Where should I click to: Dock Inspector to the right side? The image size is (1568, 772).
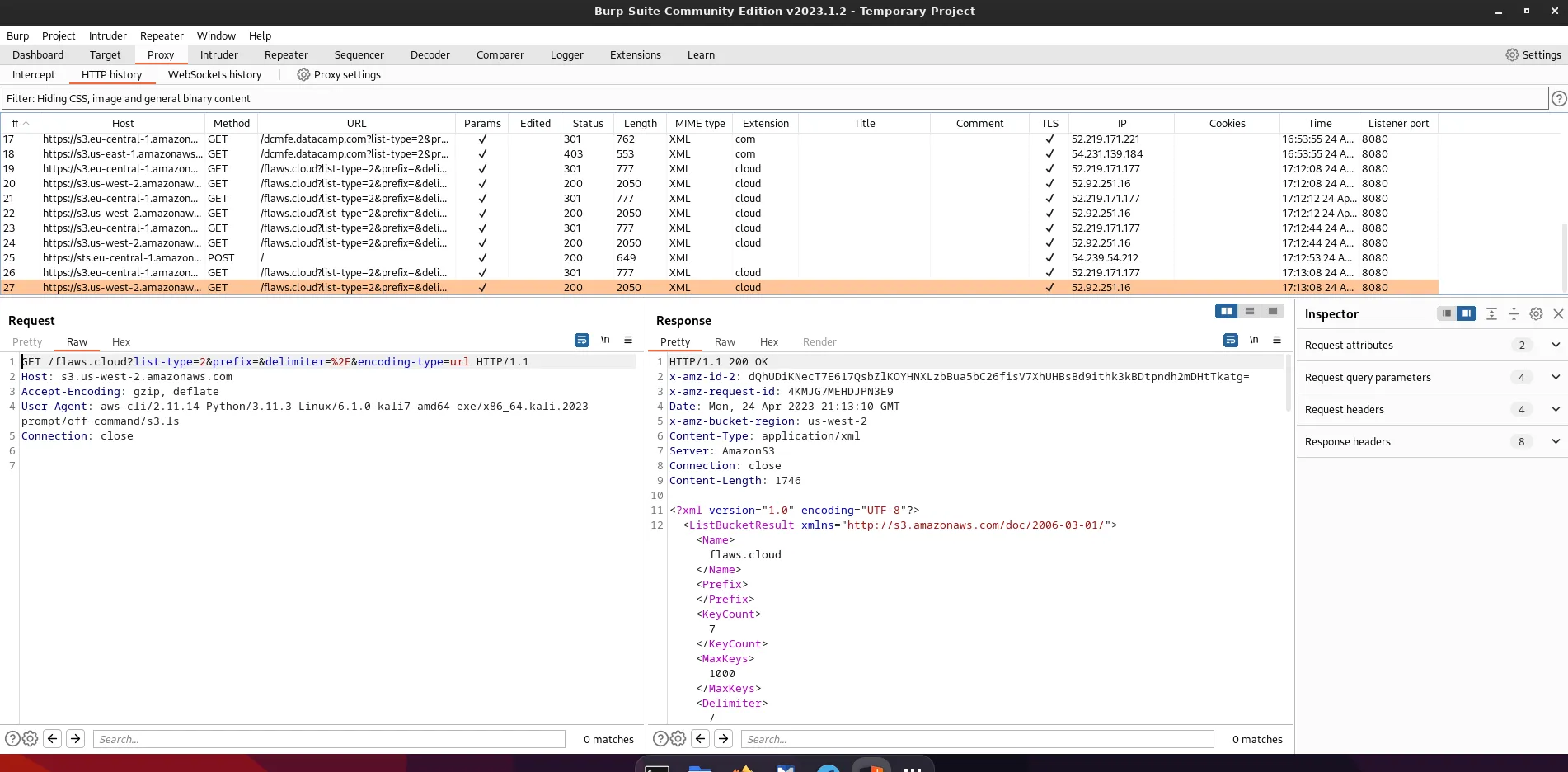(1467, 313)
